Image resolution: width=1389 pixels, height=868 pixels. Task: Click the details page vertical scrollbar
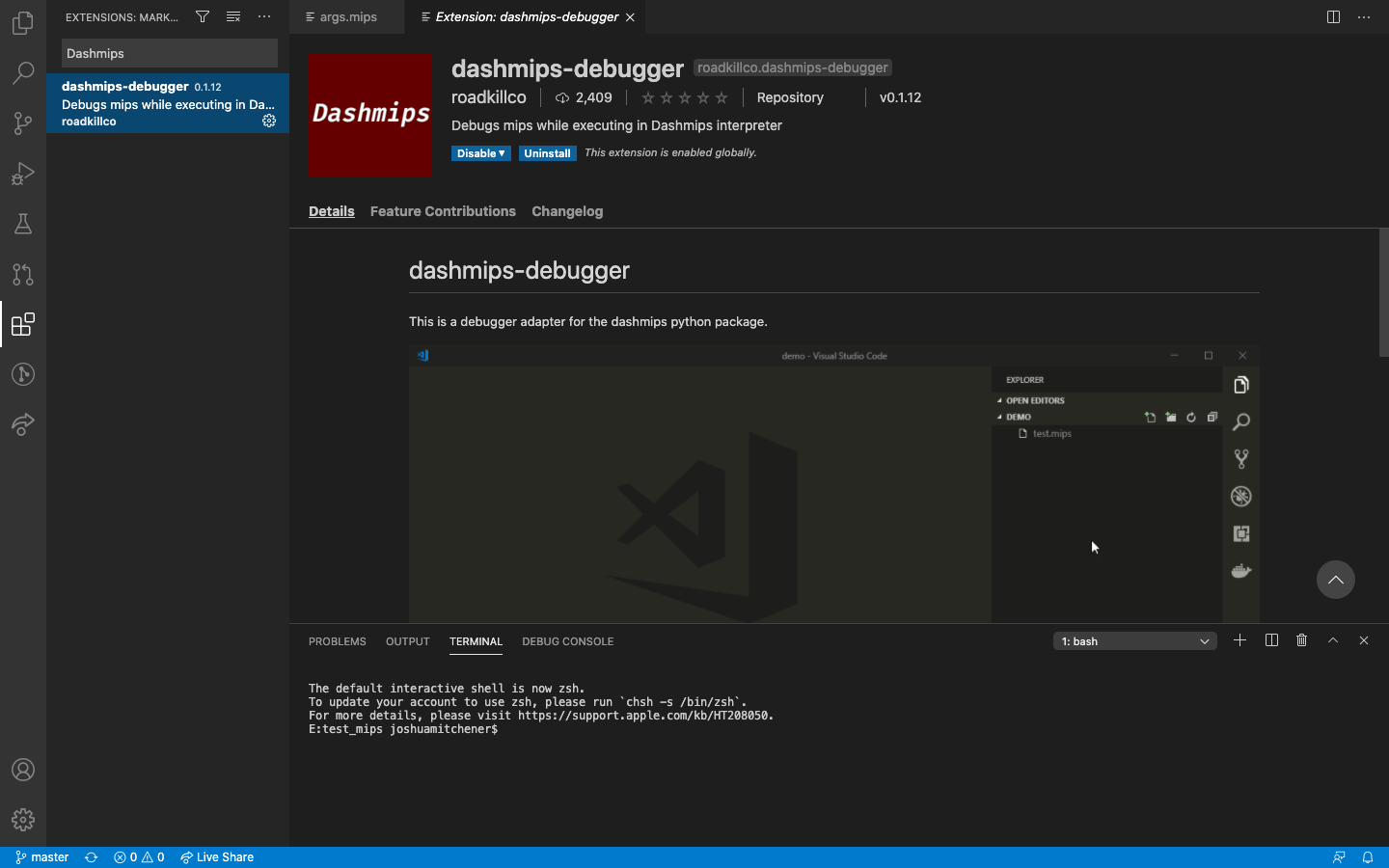(x=1383, y=292)
